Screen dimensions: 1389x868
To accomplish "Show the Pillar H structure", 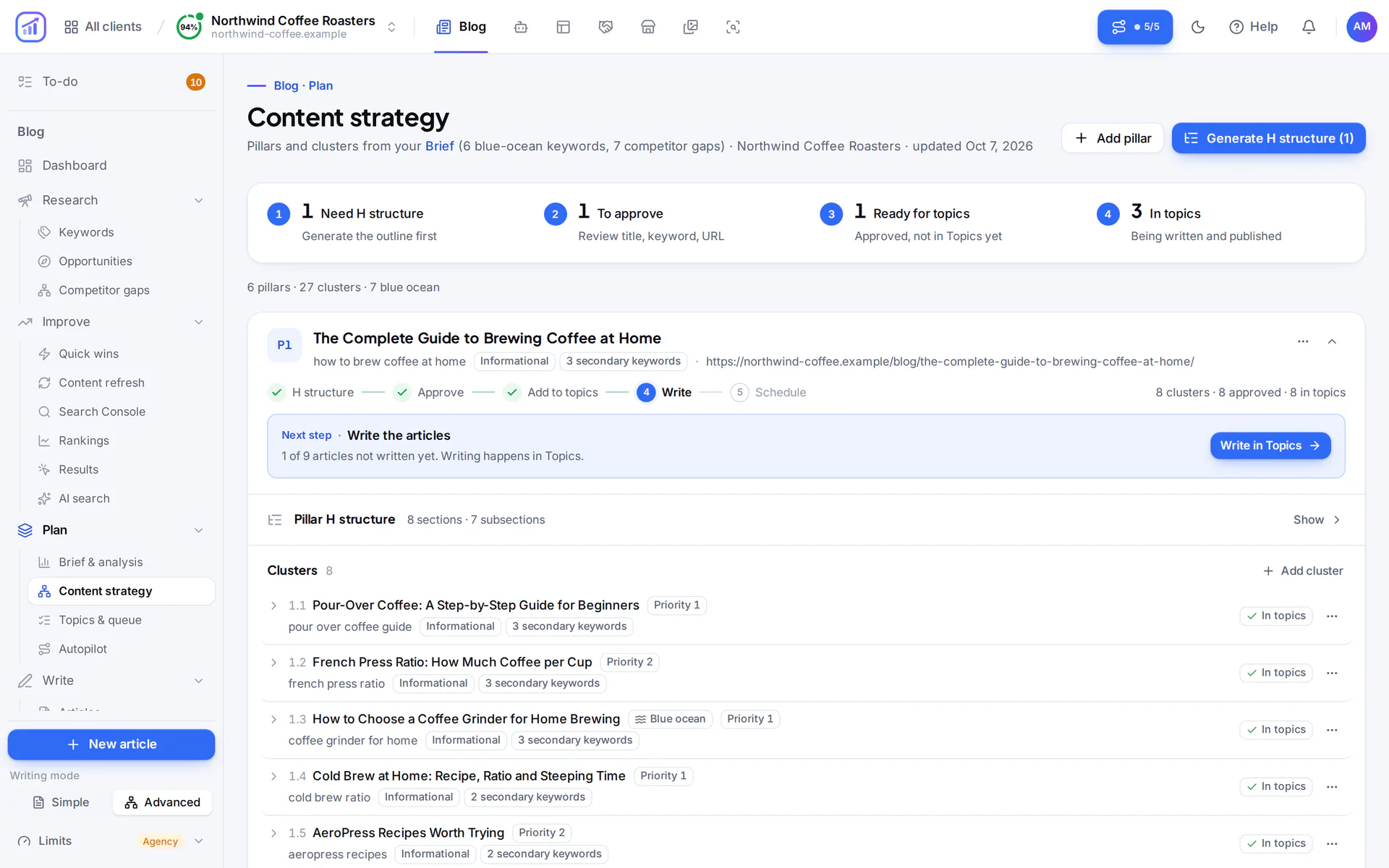I will pos(1317,519).
